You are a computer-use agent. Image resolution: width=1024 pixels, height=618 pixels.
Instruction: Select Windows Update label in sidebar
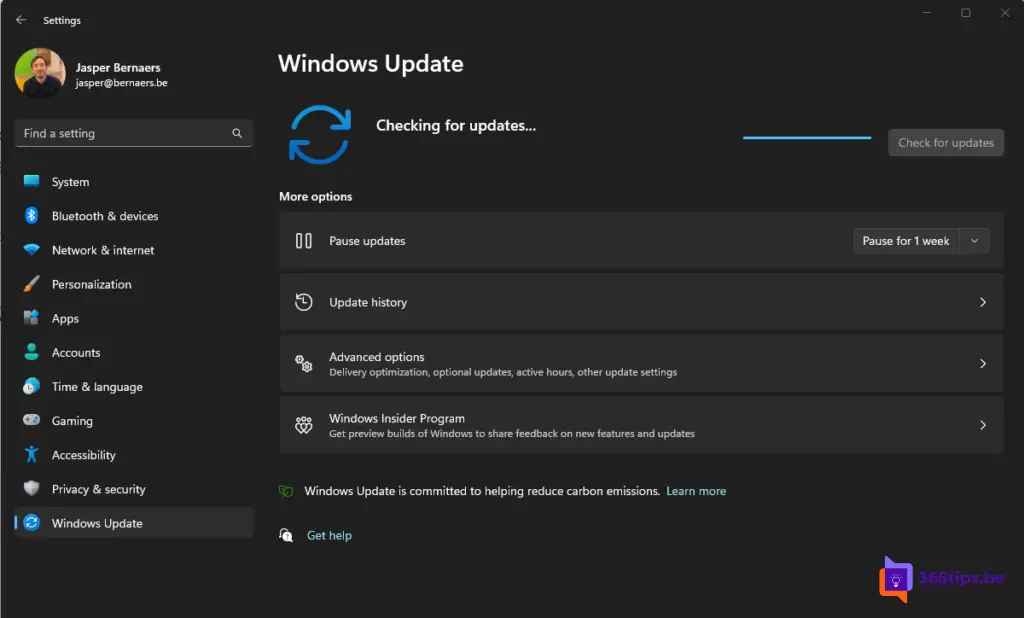click(x=97, y=523)
